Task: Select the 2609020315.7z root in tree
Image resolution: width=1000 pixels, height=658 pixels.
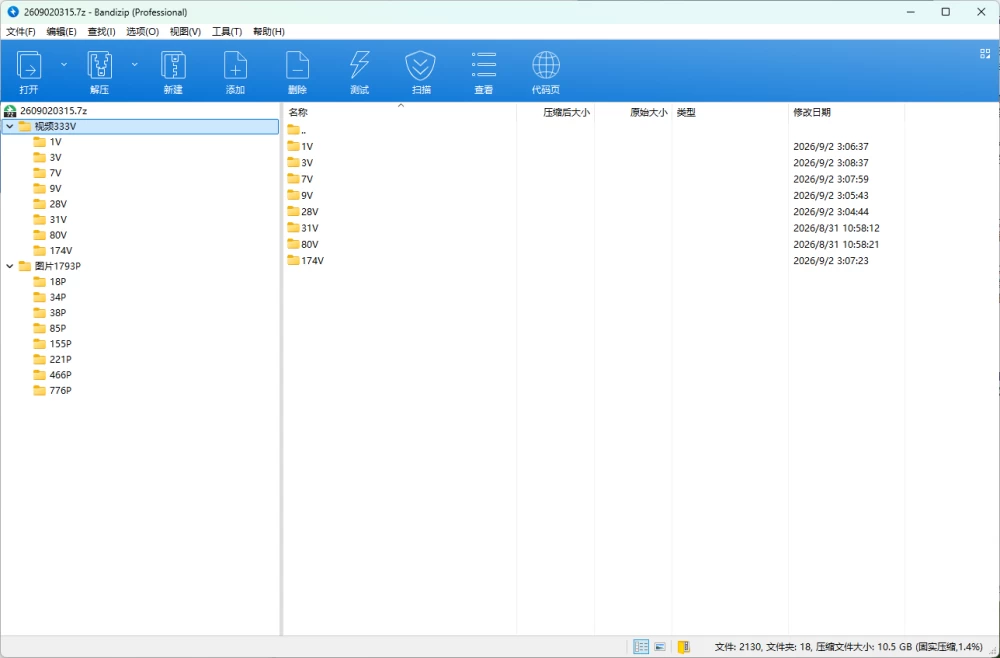Action: [x=54, y=110]
